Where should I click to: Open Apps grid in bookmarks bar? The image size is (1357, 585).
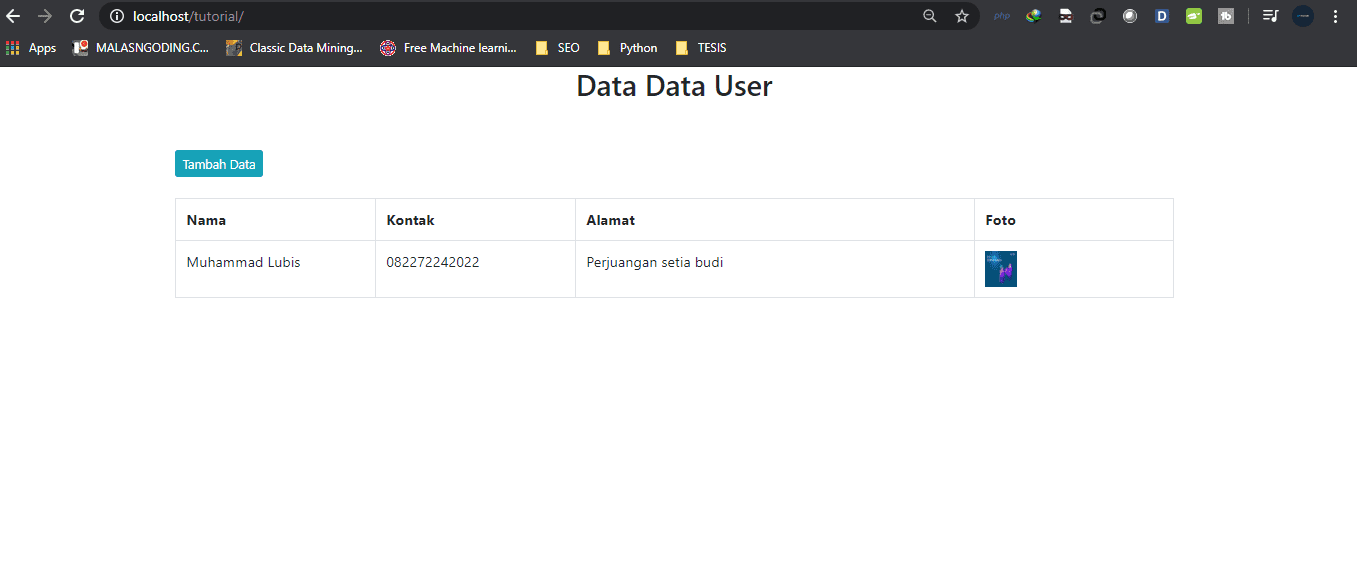31,48
